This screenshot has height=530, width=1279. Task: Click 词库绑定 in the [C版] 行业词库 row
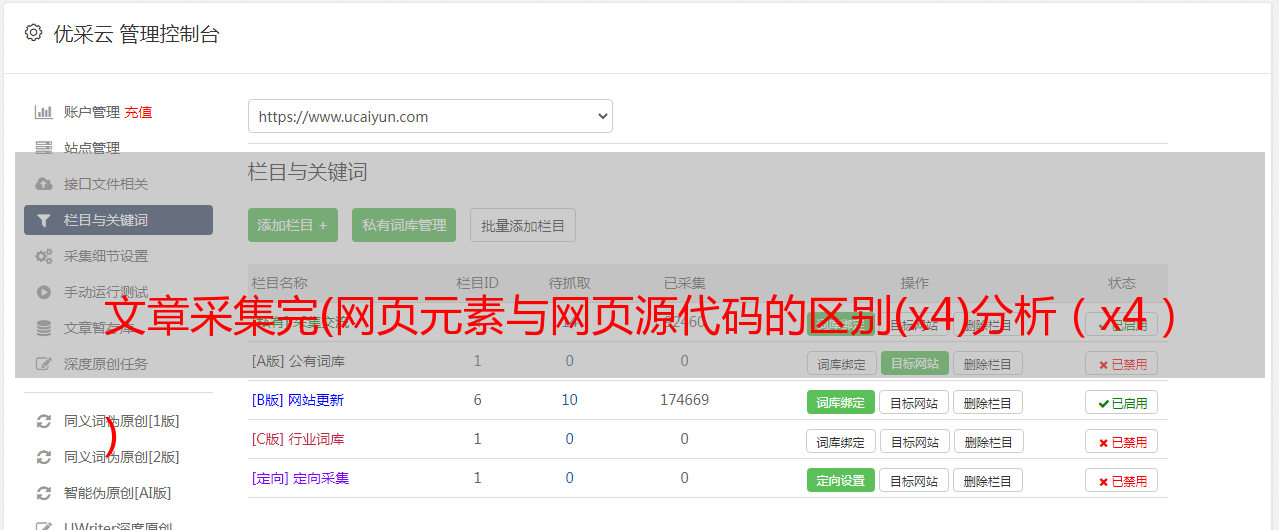841,441
